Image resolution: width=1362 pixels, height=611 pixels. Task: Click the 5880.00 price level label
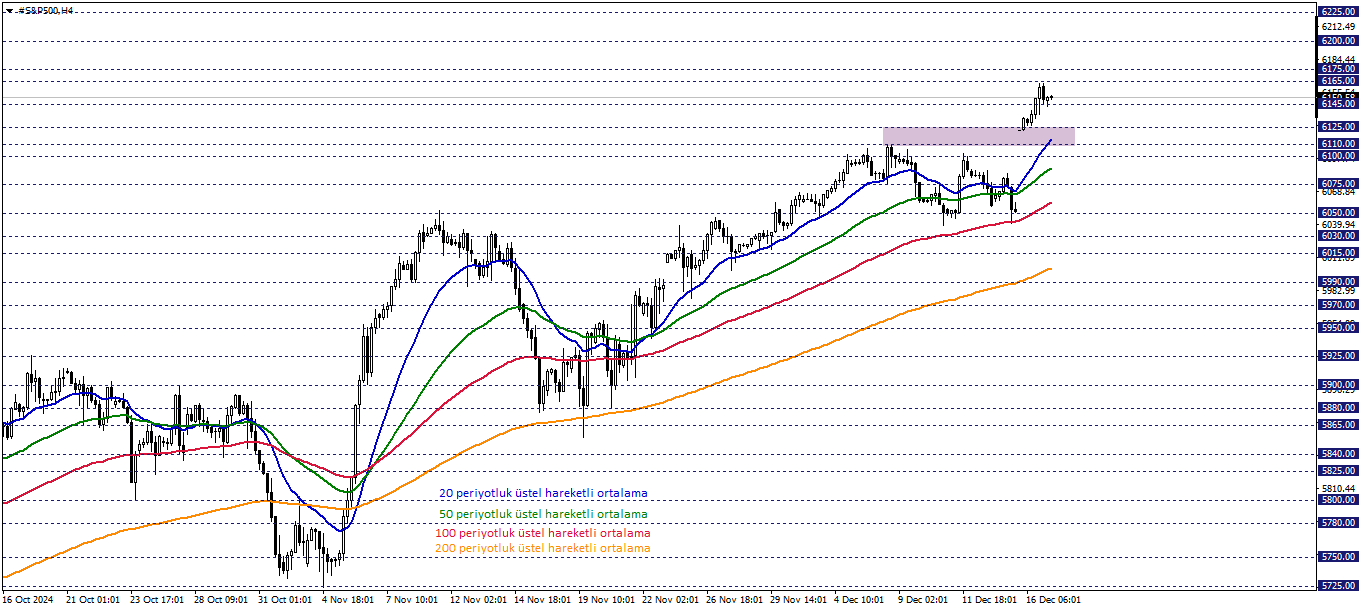coord(1338,408)
